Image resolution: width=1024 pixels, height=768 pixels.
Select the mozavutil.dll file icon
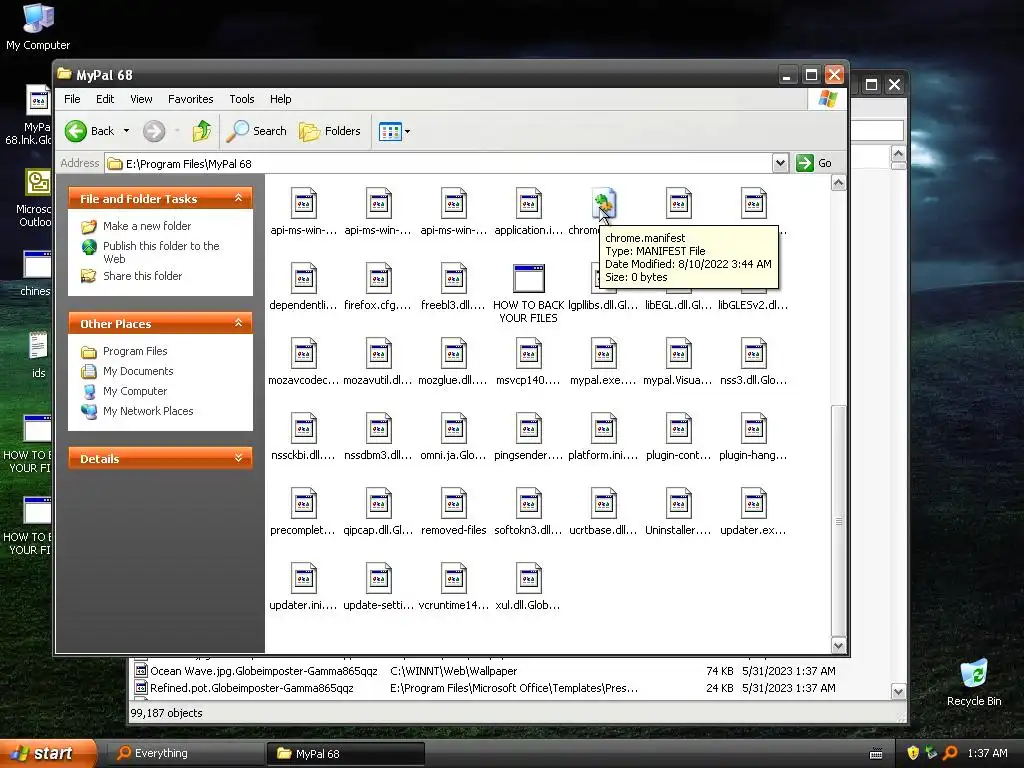(379, 353)
